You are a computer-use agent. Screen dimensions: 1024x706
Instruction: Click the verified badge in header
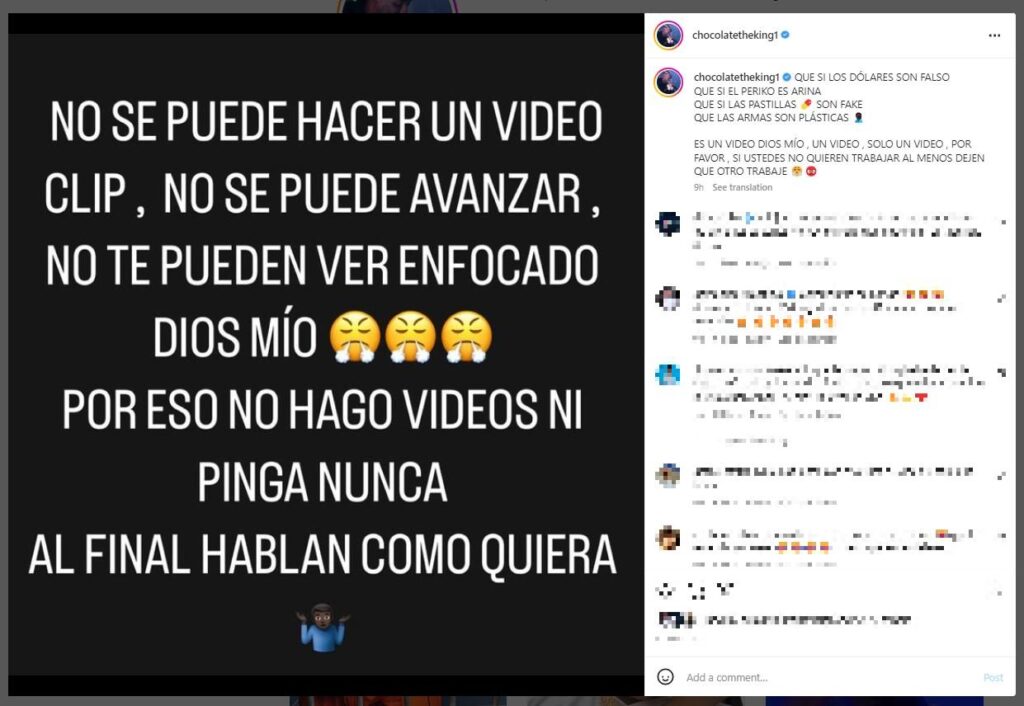(786, 35)
